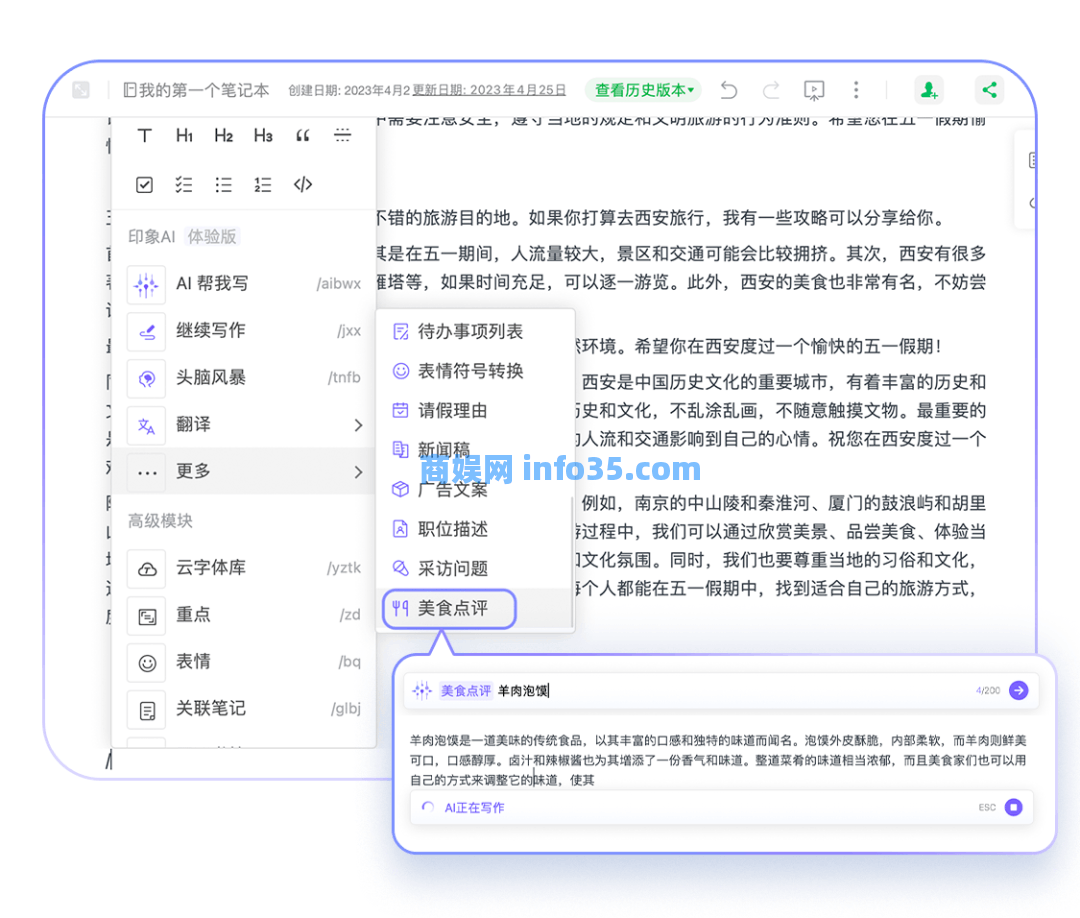Select 美食点评 from the submenu

[452, 608]
